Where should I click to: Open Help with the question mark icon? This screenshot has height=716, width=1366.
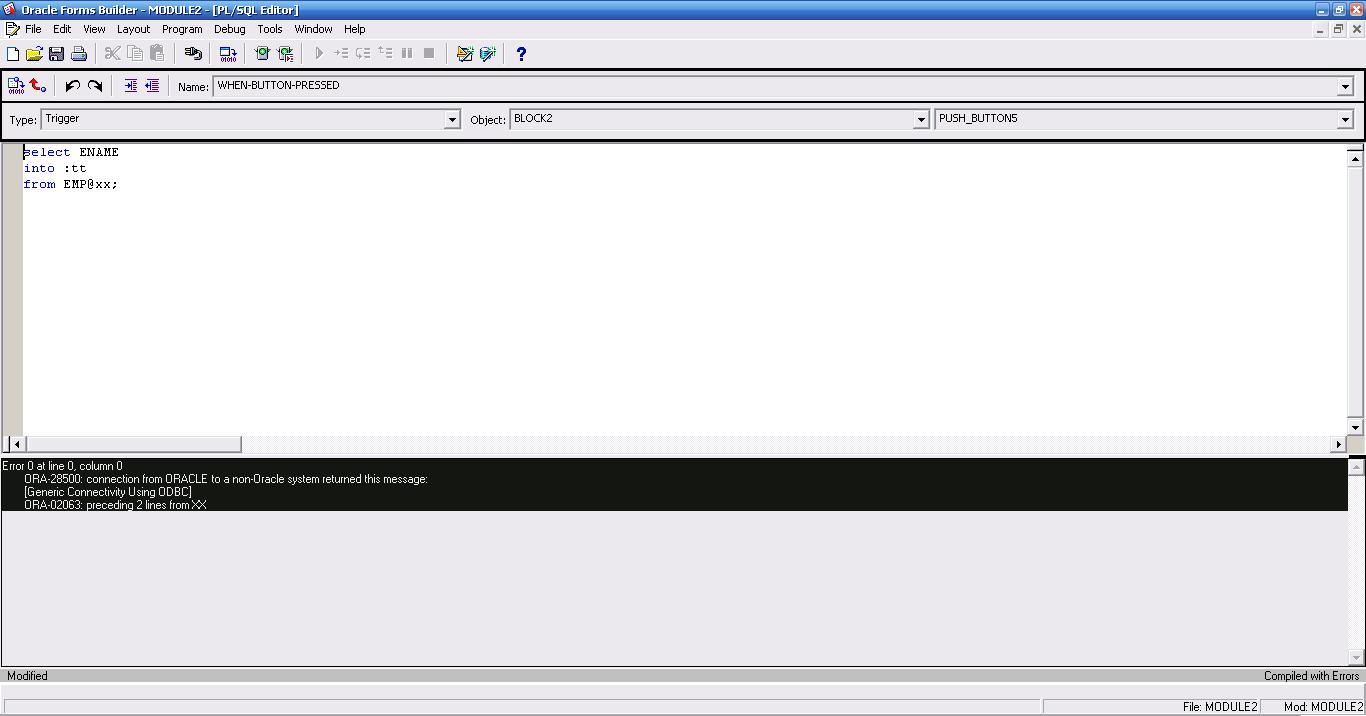tap(520, 54)
